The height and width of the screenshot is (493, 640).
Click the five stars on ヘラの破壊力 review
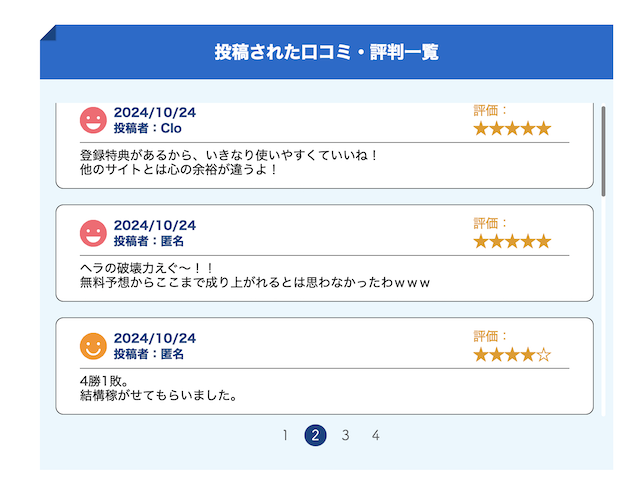(512, 242)
